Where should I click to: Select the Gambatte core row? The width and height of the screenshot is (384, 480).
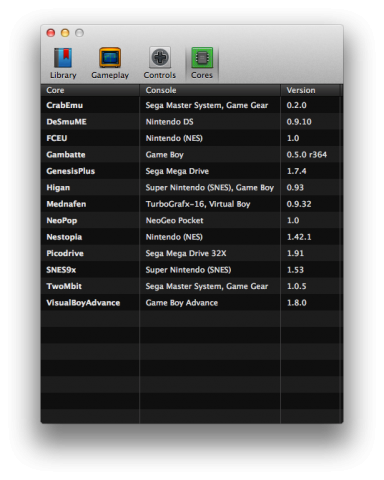point(192,155)
